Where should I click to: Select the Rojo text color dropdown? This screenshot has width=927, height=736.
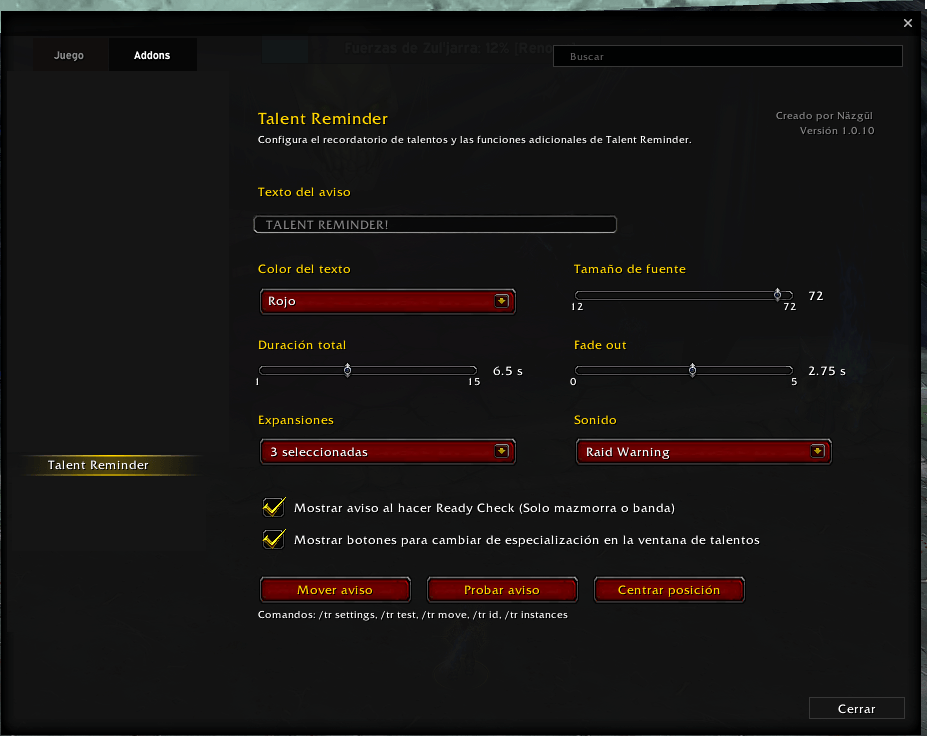point(387,301)
